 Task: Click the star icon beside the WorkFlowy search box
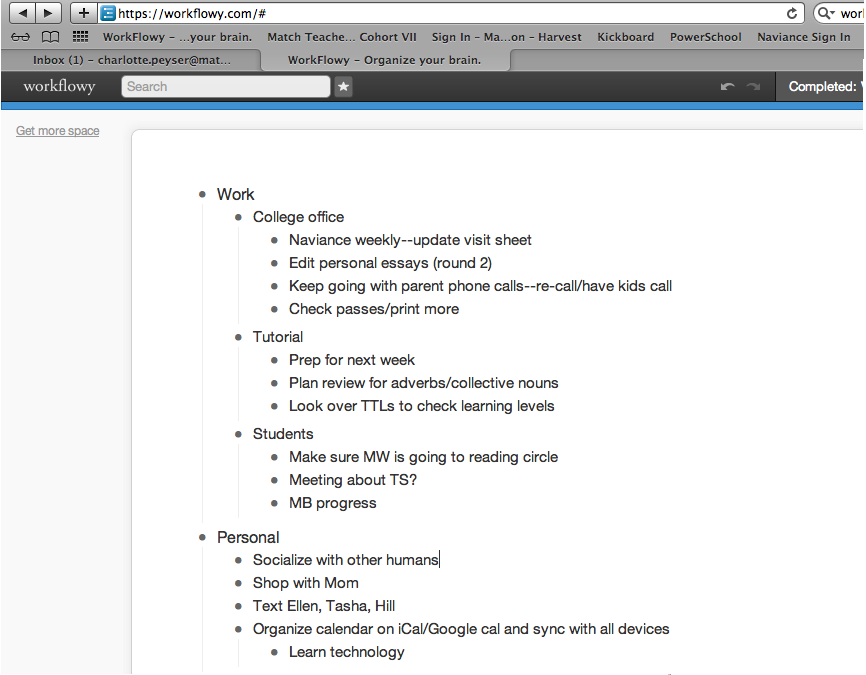coord(344,87)
